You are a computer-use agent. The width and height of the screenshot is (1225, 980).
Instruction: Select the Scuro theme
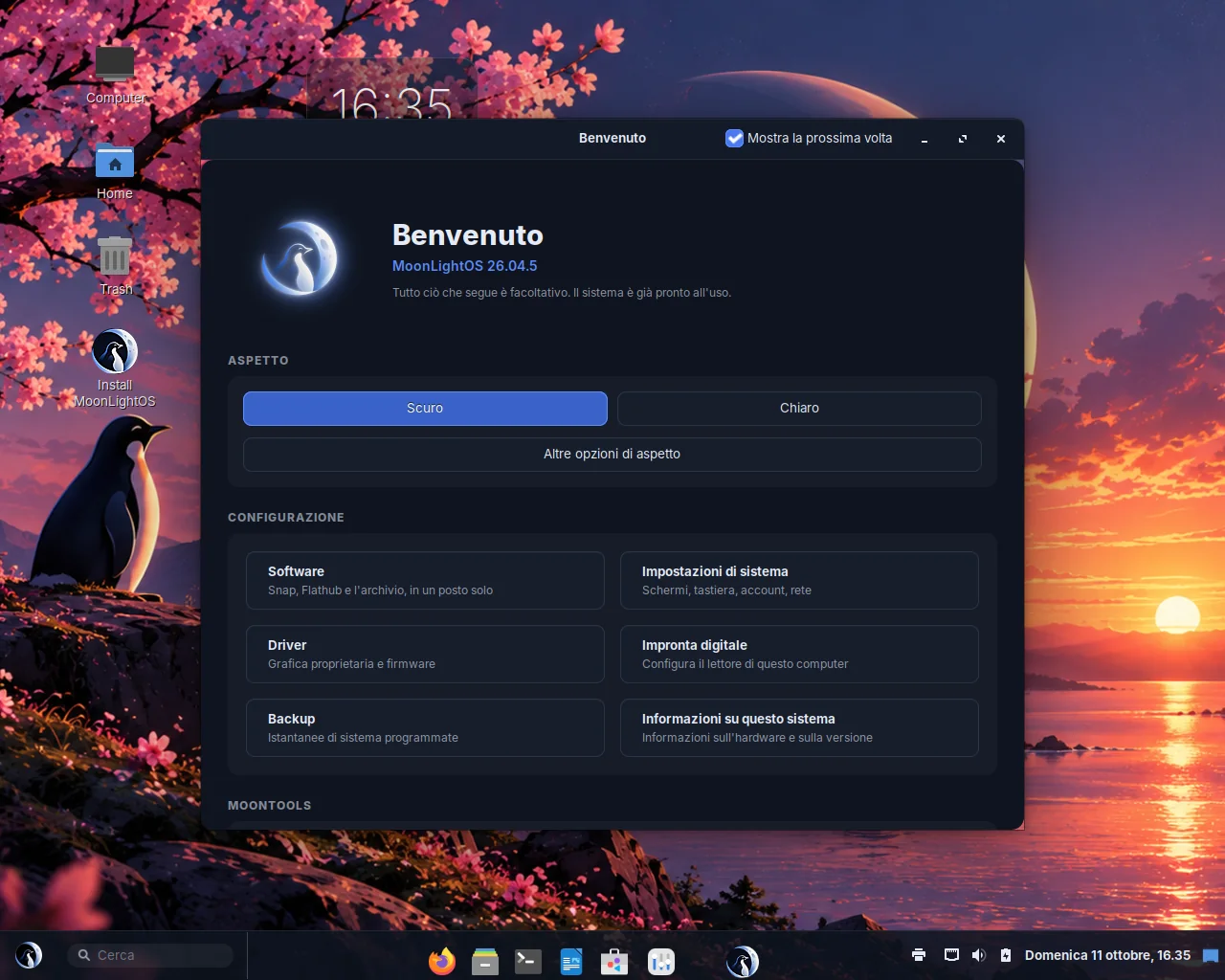pyautogui.click(x=425, y=408)
